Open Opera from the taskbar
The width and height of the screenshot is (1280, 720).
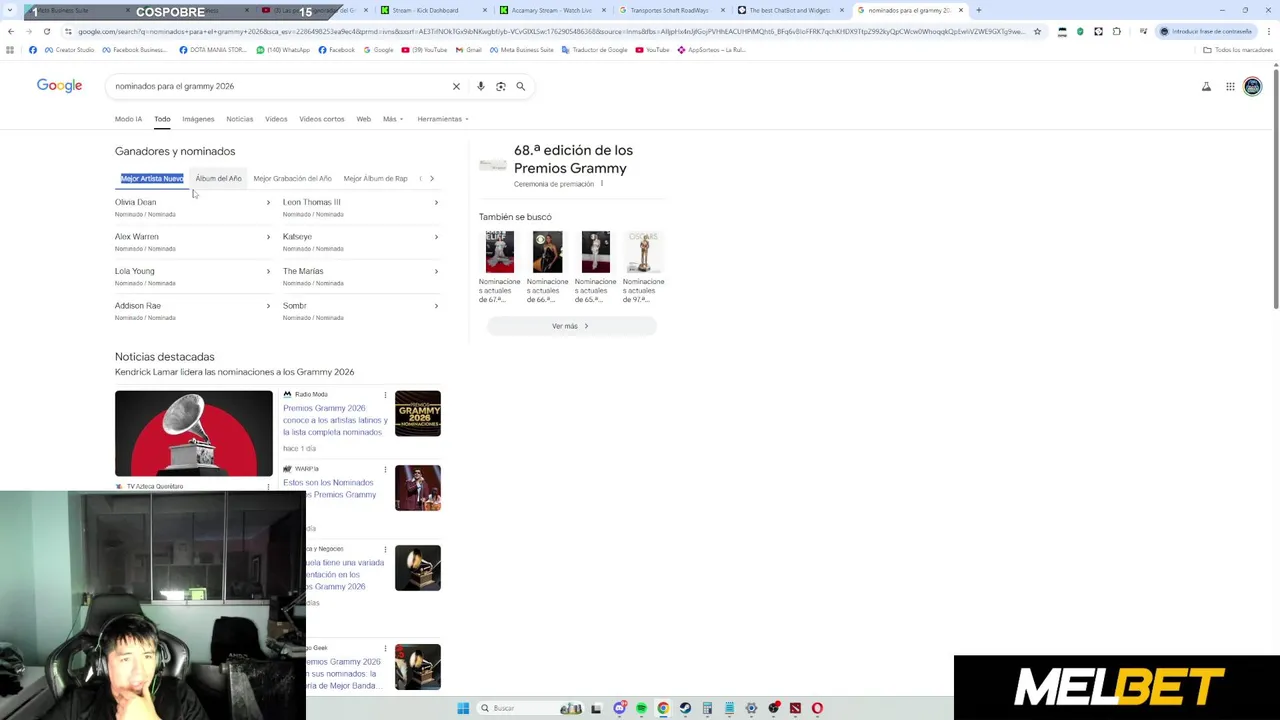point(817,708)
